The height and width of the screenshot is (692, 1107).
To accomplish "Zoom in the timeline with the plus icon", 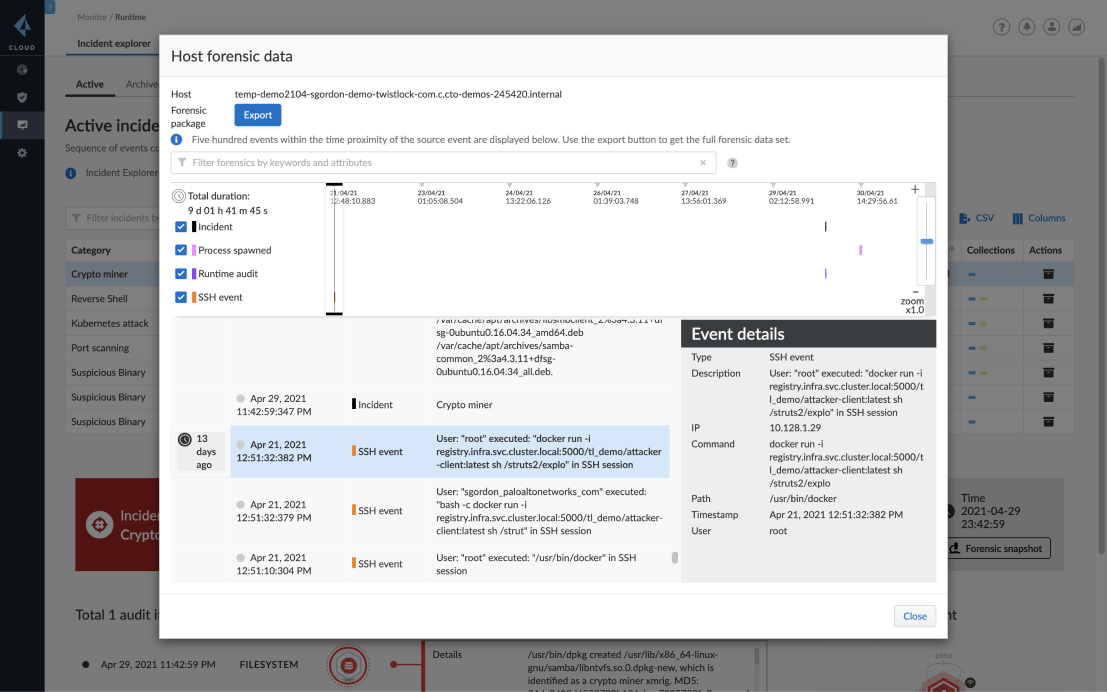I will point(914,190).
